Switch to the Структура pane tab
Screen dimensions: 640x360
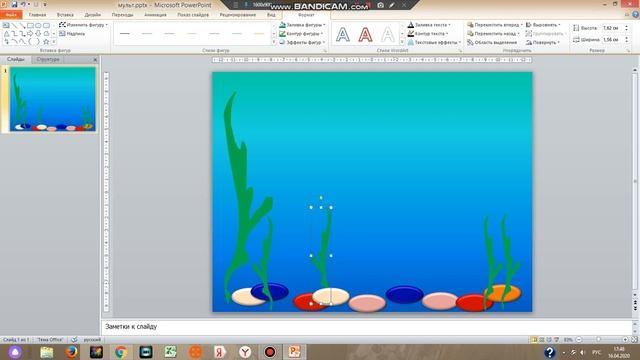(x=48, y=59)
